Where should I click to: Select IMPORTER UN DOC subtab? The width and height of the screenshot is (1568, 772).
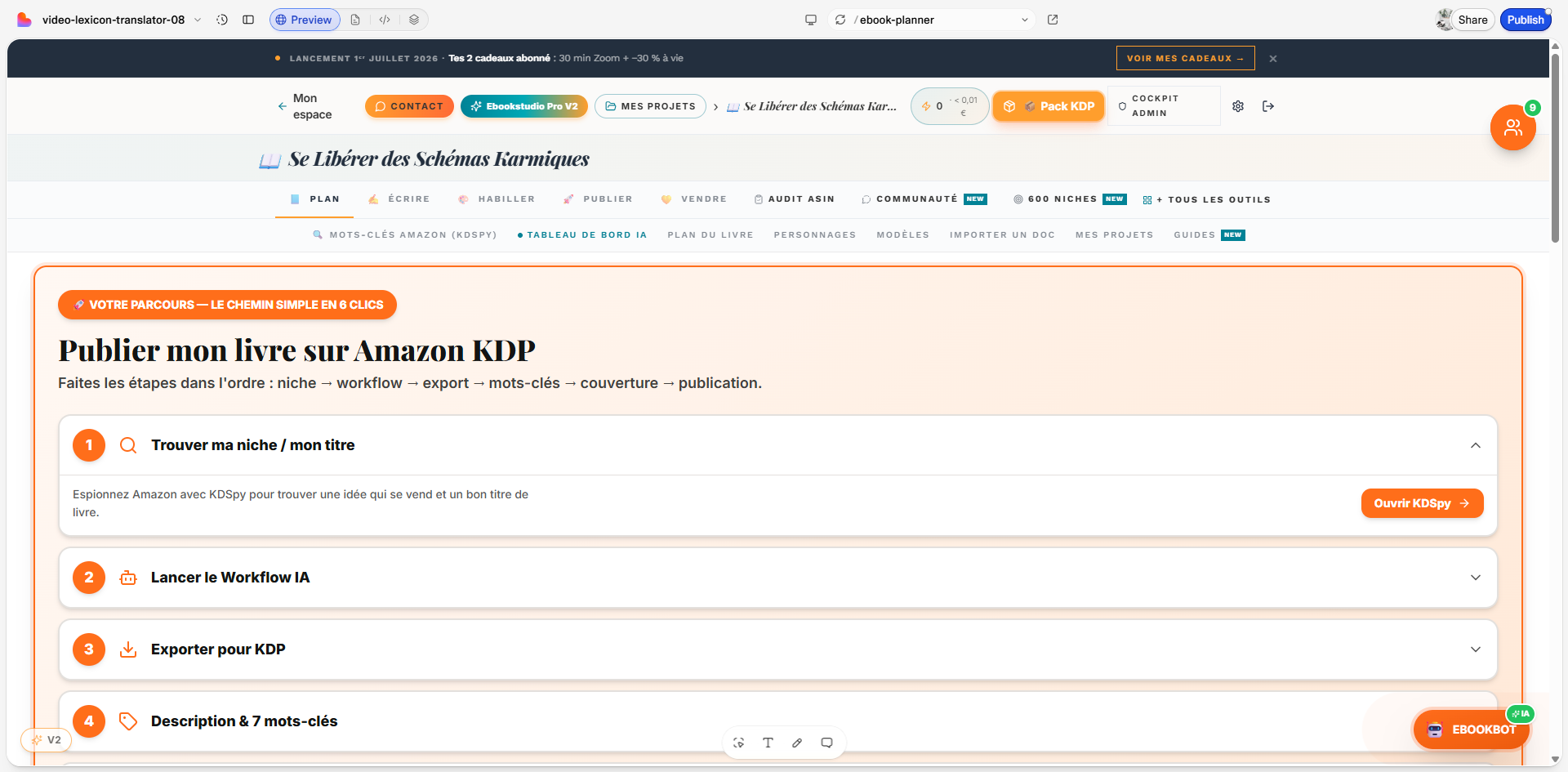point(1002,235)
